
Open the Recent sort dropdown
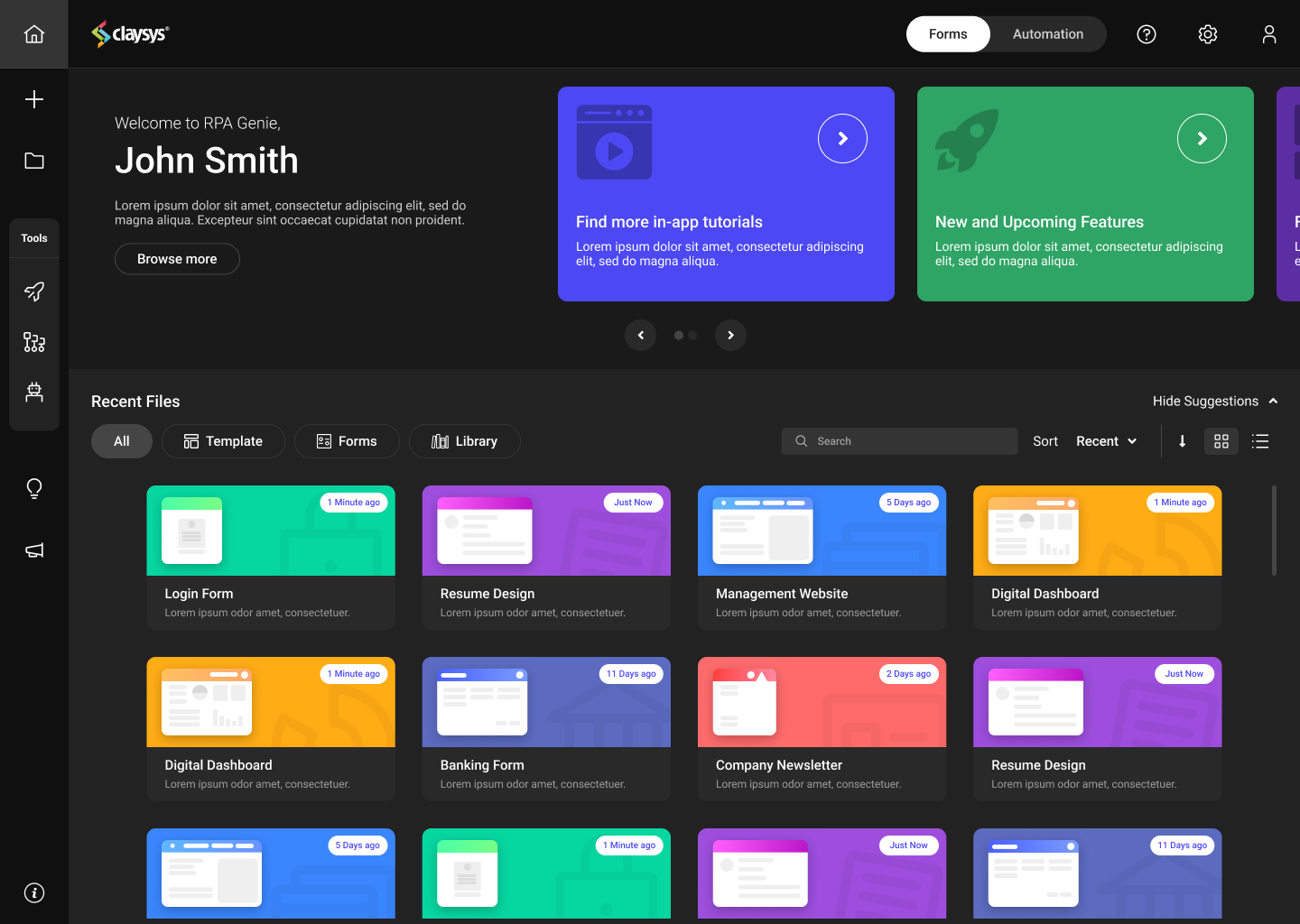1106,441
